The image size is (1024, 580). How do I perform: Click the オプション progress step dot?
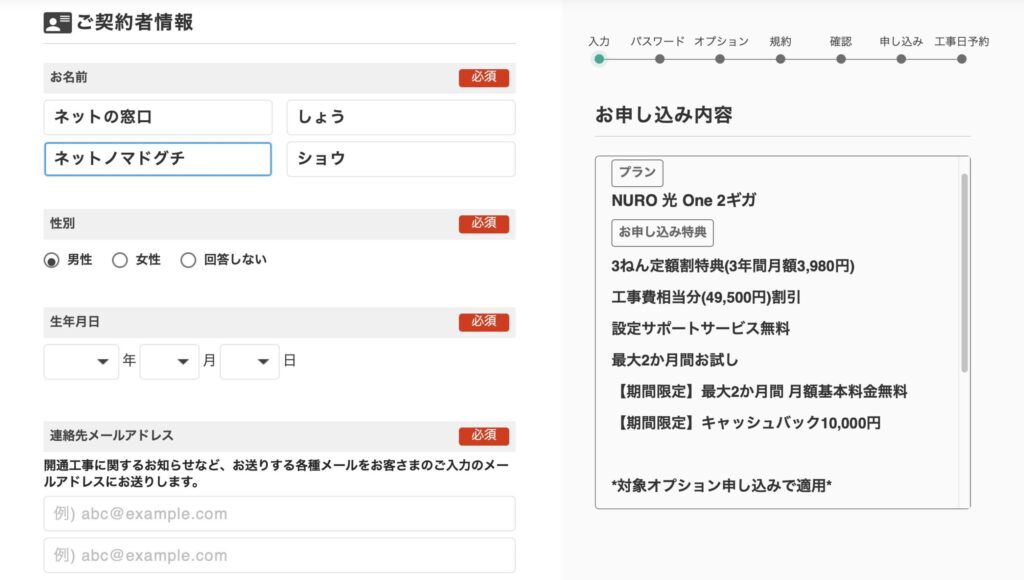coord(720,59)
